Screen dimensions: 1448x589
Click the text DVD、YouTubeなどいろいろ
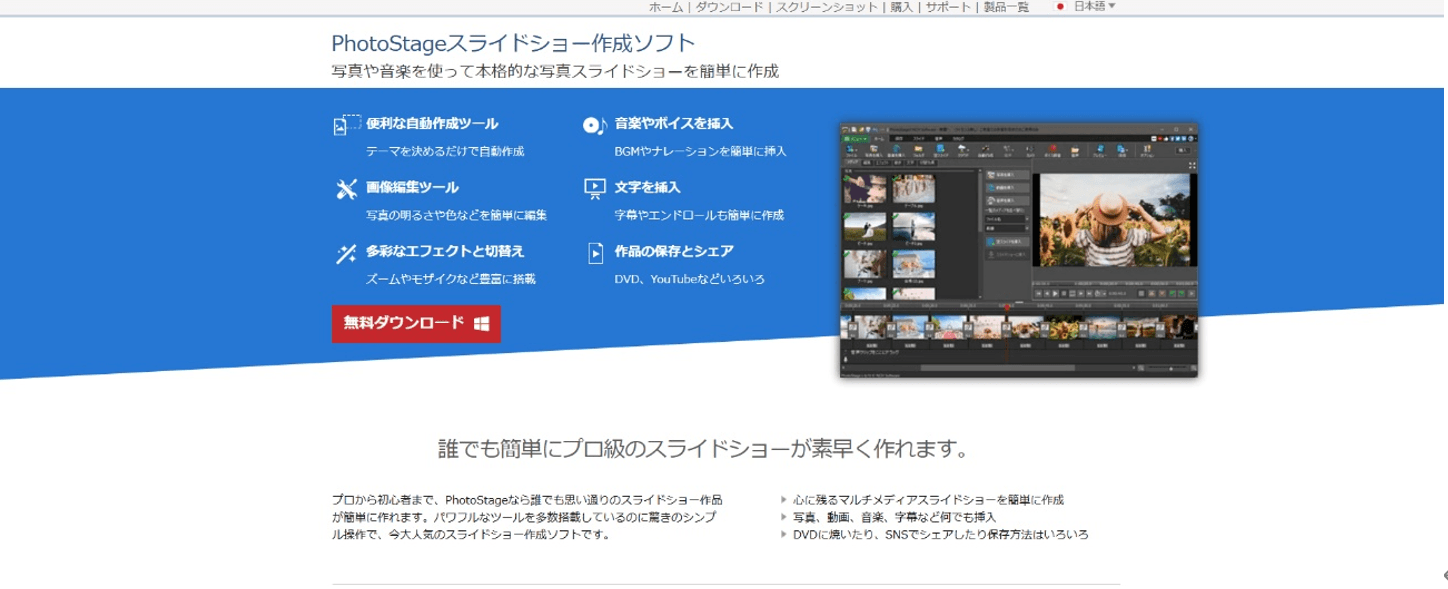[690, 279]
